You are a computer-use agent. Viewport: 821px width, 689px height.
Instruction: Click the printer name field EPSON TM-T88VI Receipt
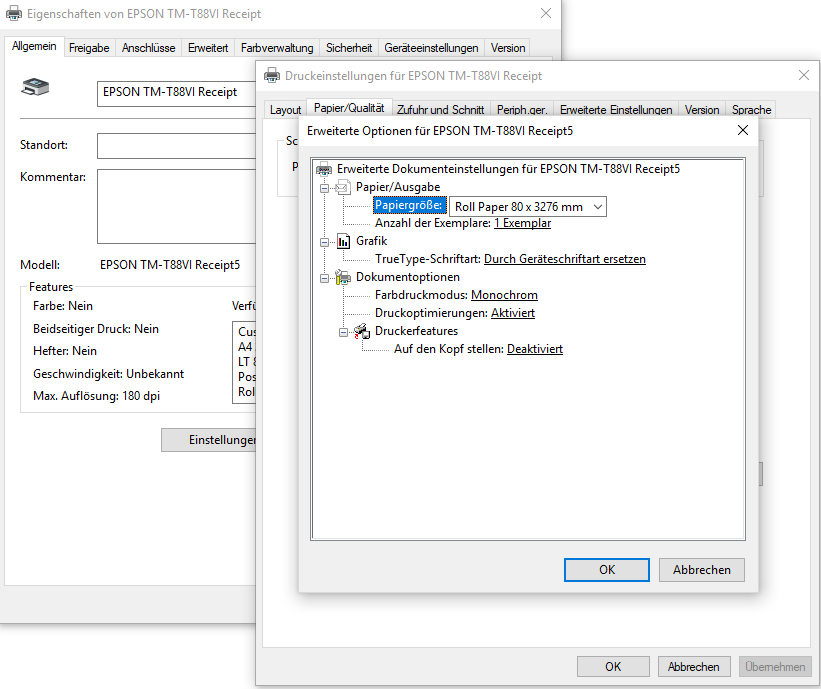(x=176, y=93)
